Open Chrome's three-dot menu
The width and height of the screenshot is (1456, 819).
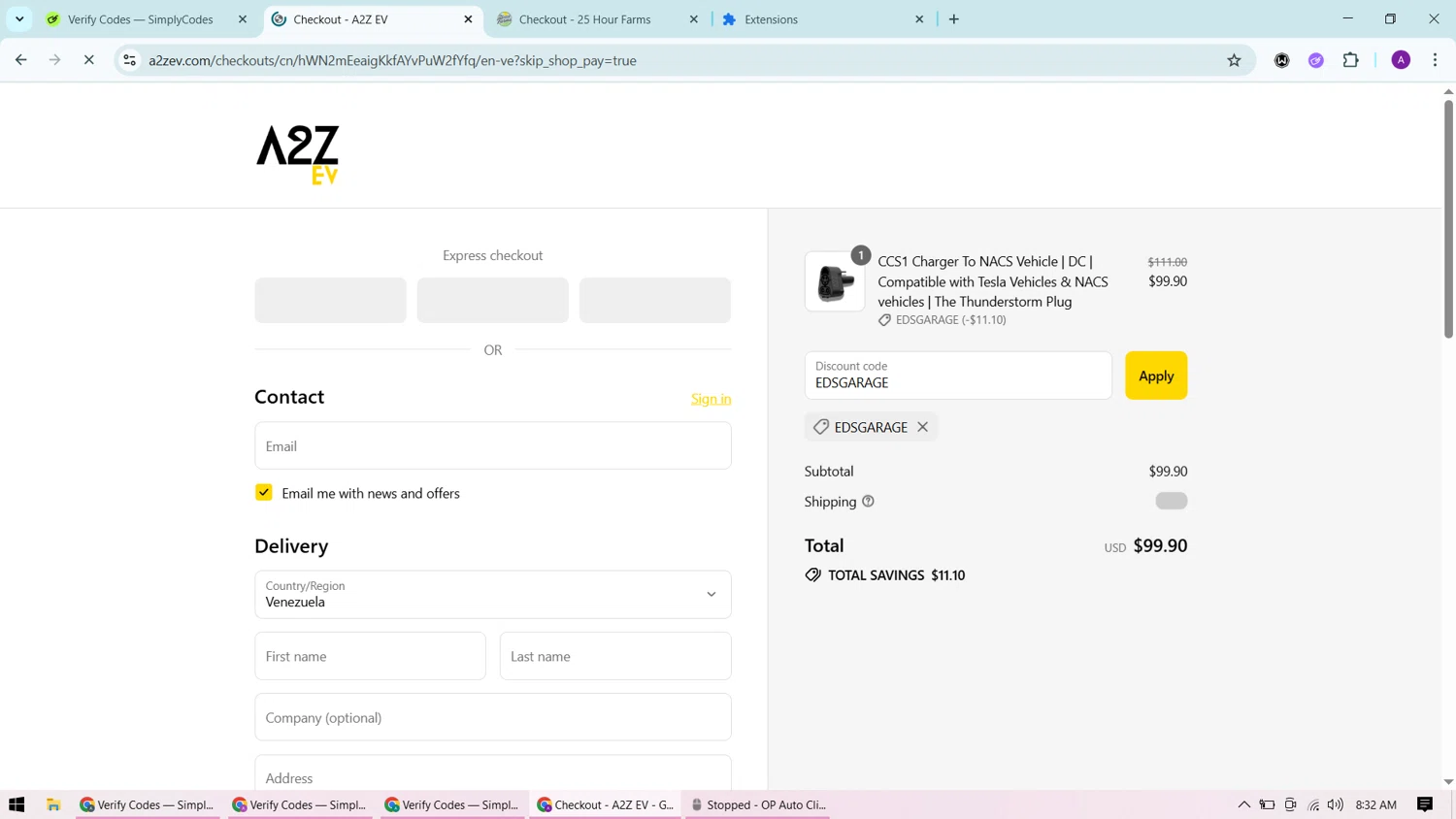point(1435,60)
